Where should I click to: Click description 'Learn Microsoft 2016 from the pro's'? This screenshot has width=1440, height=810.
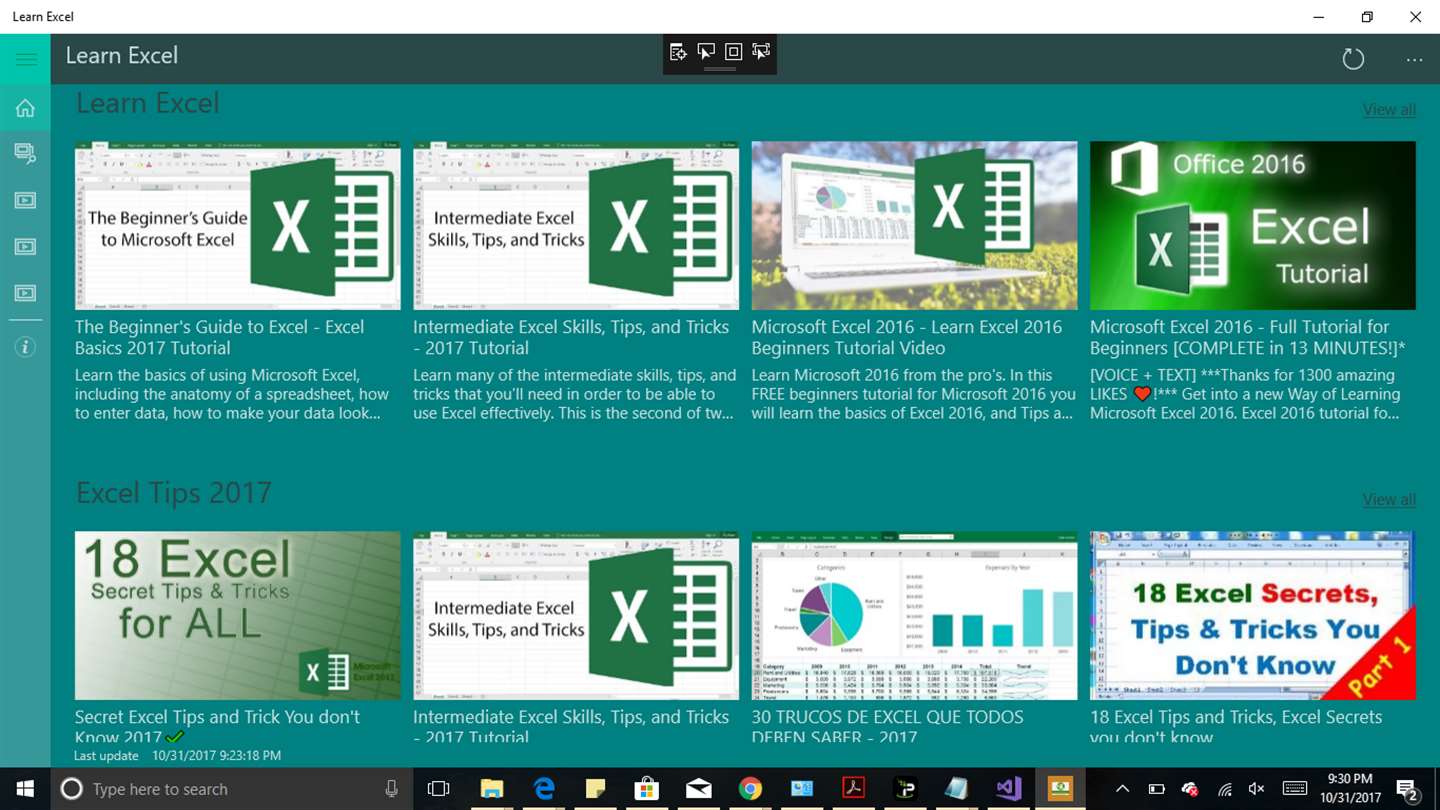coord(914,394)
